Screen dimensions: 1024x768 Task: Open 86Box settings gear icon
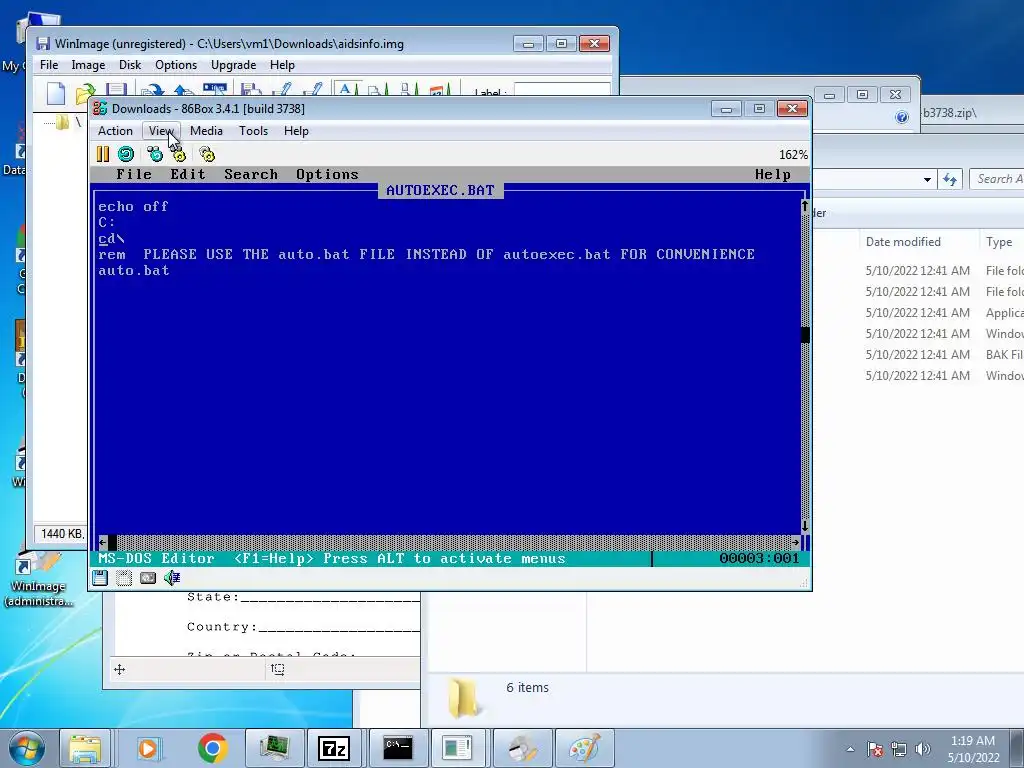coord(207,154)
